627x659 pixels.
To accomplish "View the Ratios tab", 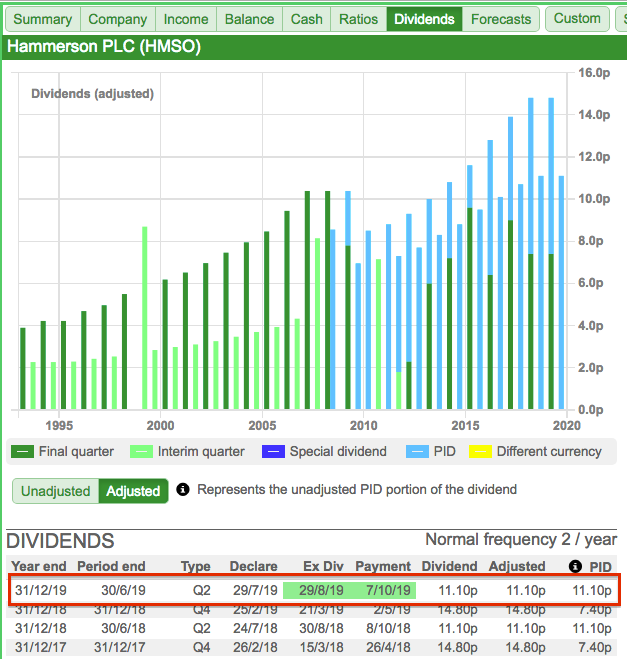I will (358, 19).
